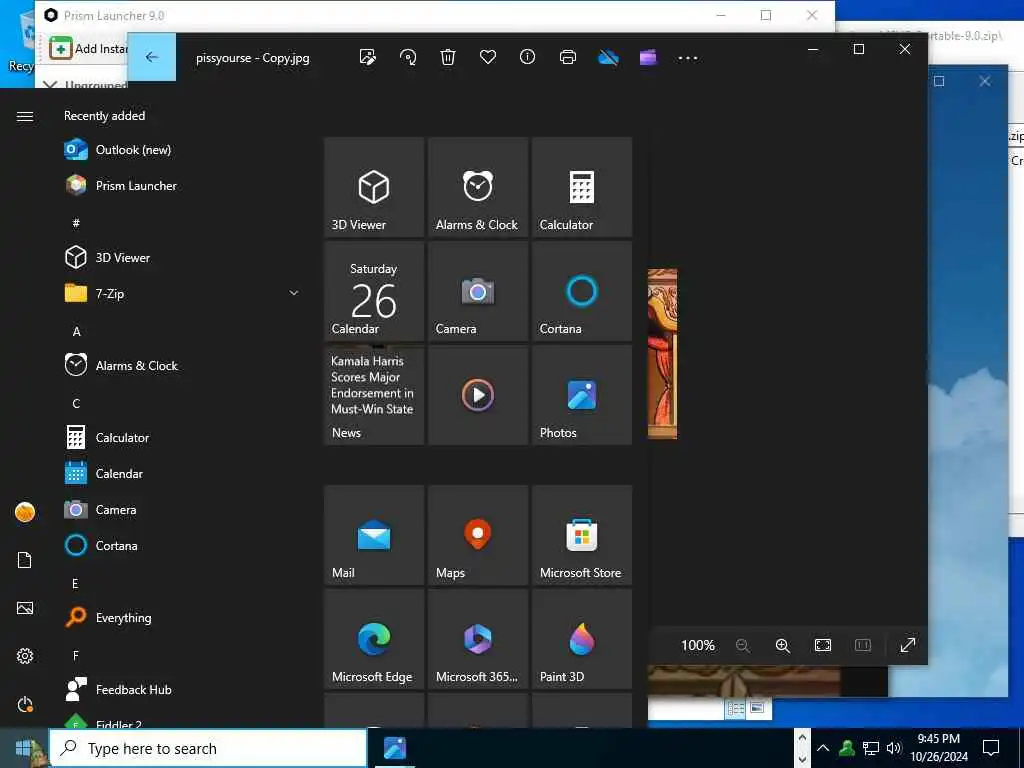Launch the Cortana tile
Viewport: 1024px width, 768px height.
coord(582,291)
